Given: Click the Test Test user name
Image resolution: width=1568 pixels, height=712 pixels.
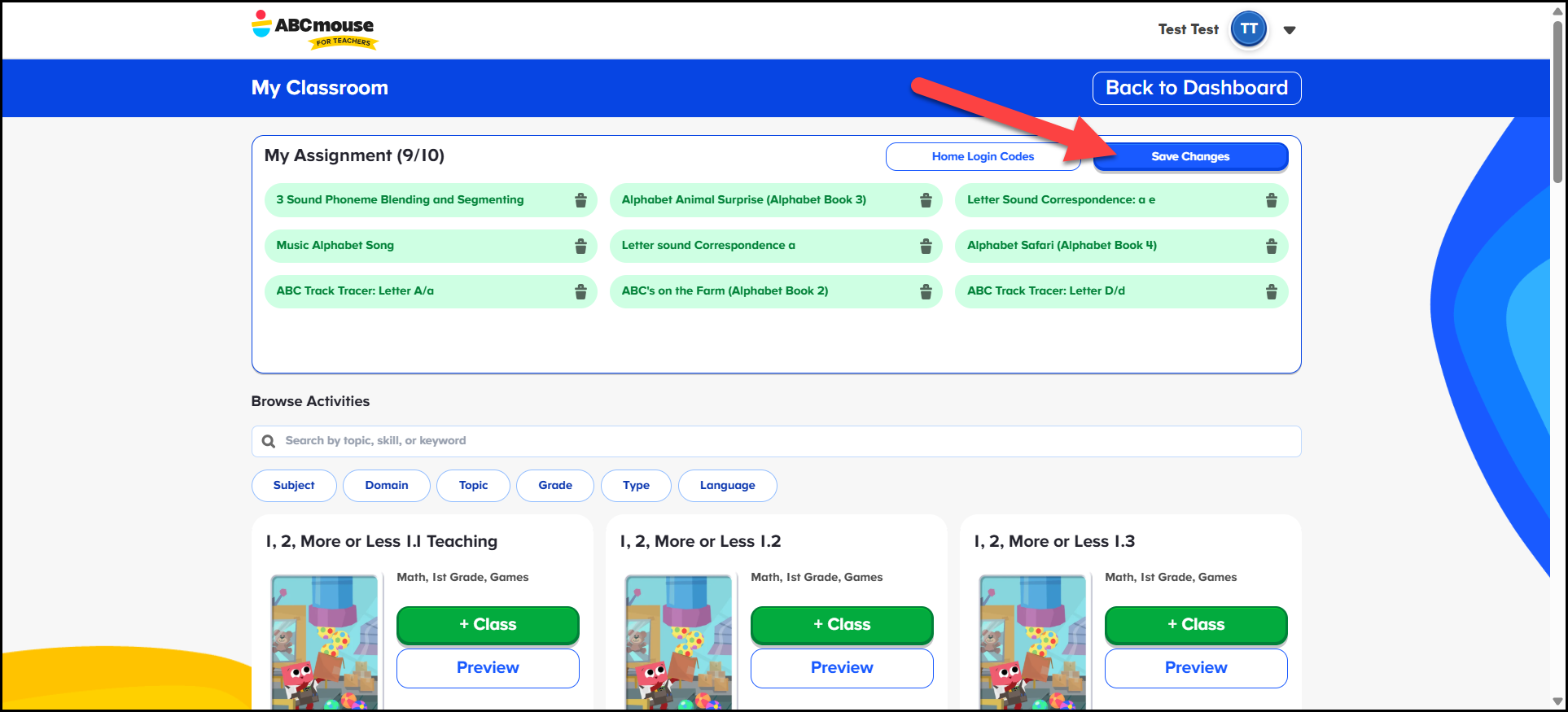Looking at the screenshot, I should click(1188, 29).
